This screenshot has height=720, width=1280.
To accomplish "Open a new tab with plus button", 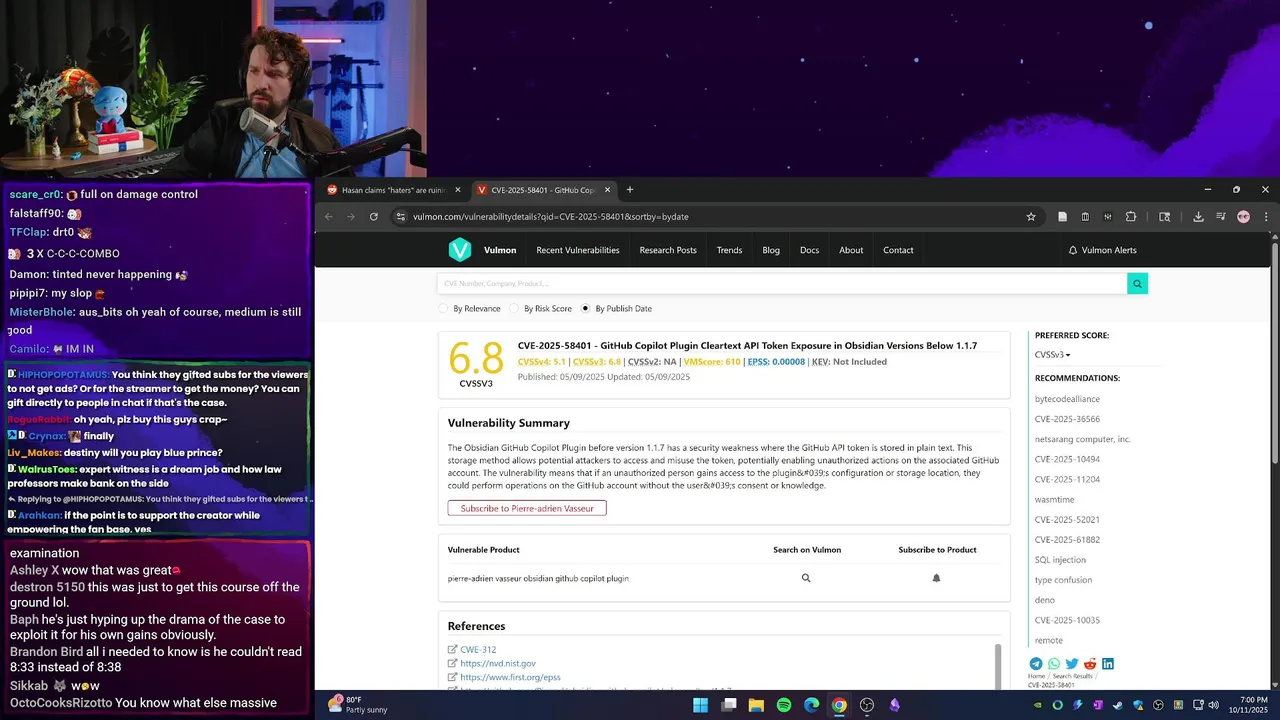I will point(630,190).
